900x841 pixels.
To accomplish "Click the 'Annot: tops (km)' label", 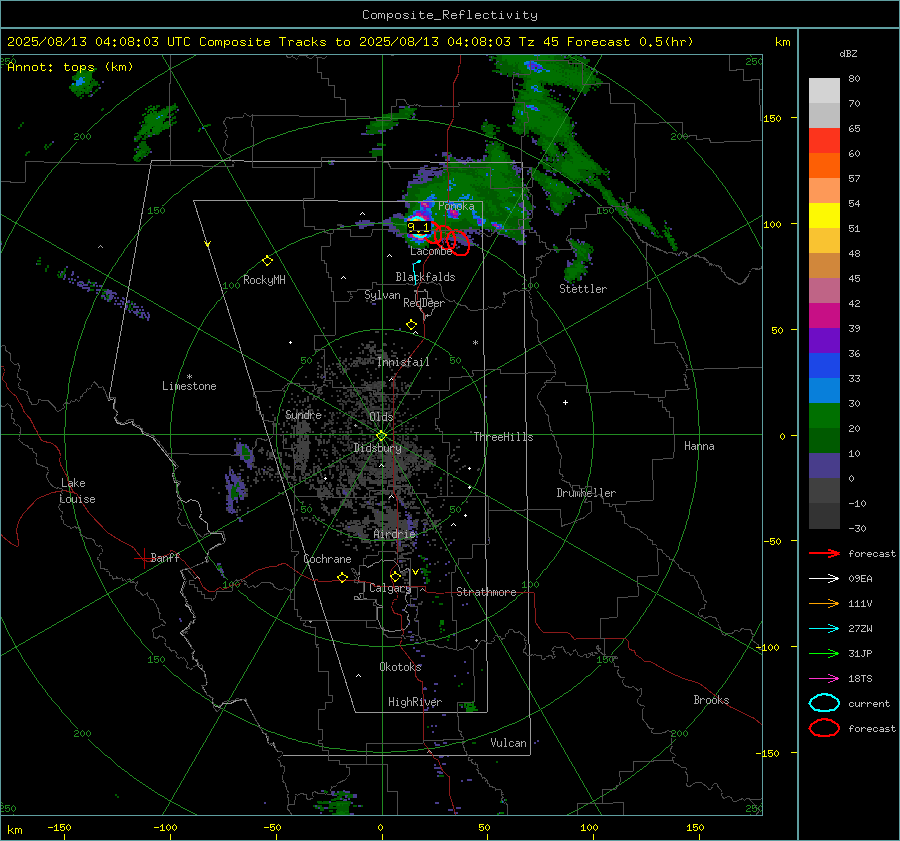I will pos(70,67).
